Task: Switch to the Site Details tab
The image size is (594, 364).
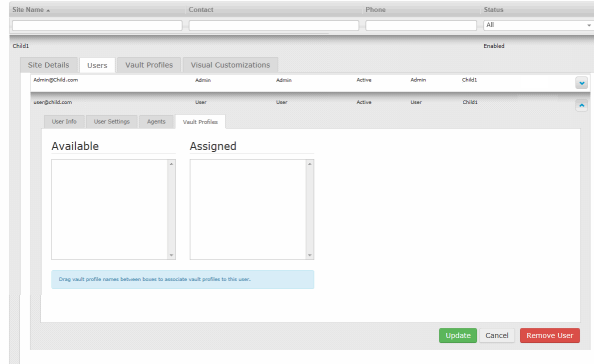Action: (x=48, y=65)
